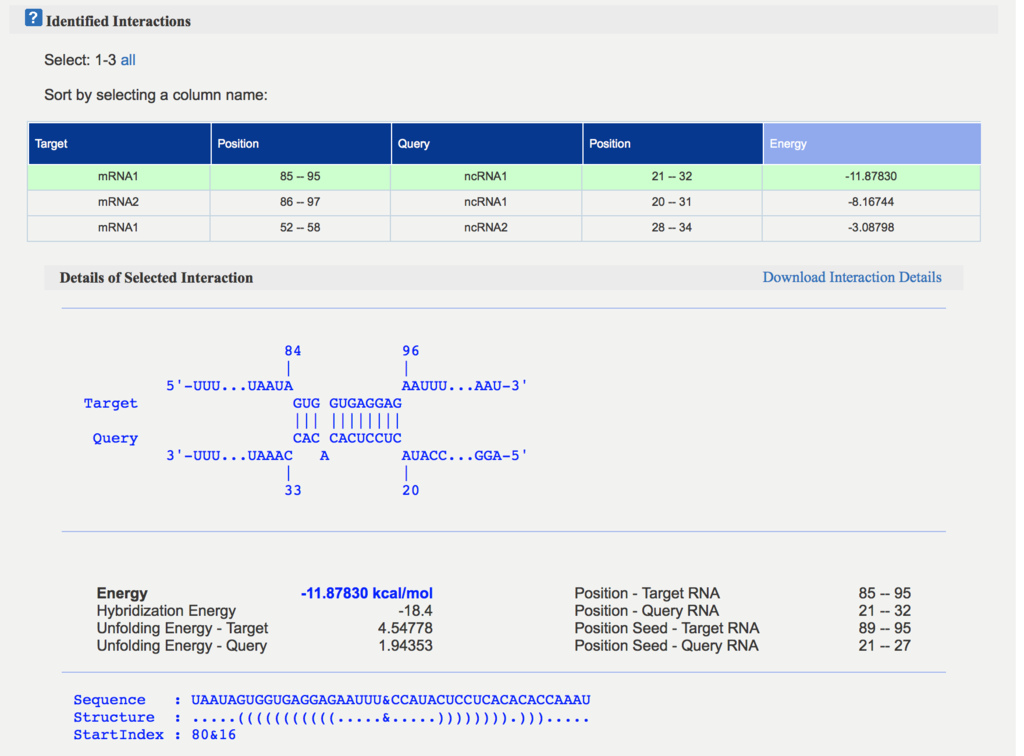
Task: Sort the table by Energy column
Action: click(872, 144)
